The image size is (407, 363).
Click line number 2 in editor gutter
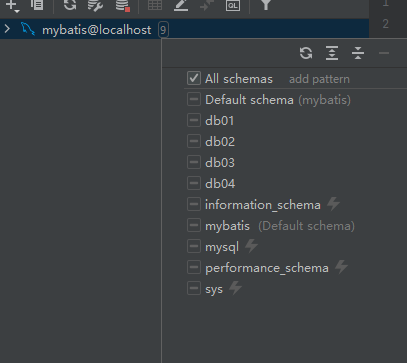(386, 24)
